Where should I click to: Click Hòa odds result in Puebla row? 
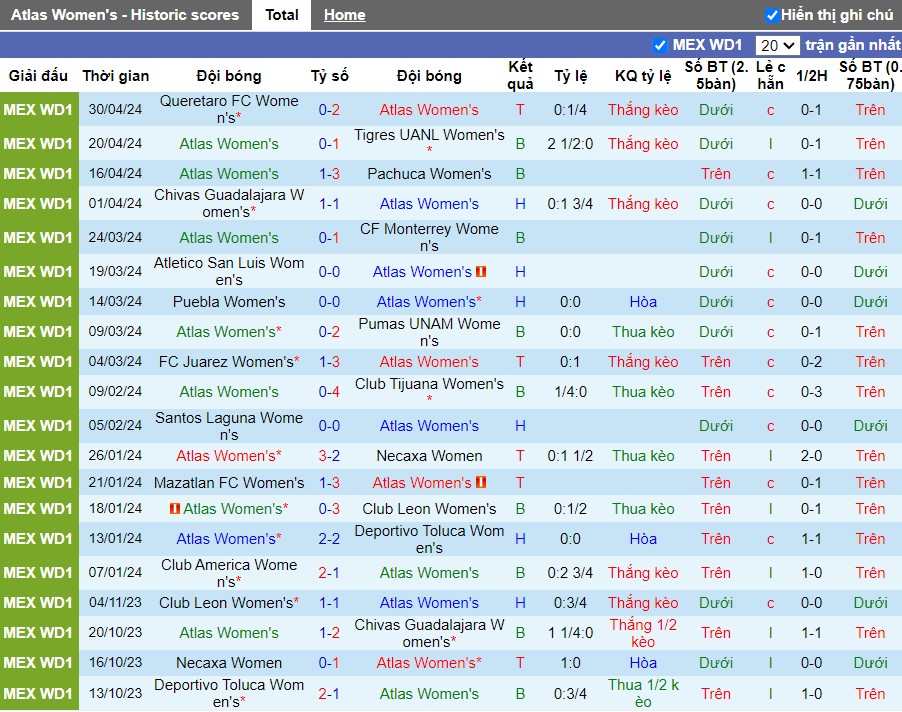[643, 302]
